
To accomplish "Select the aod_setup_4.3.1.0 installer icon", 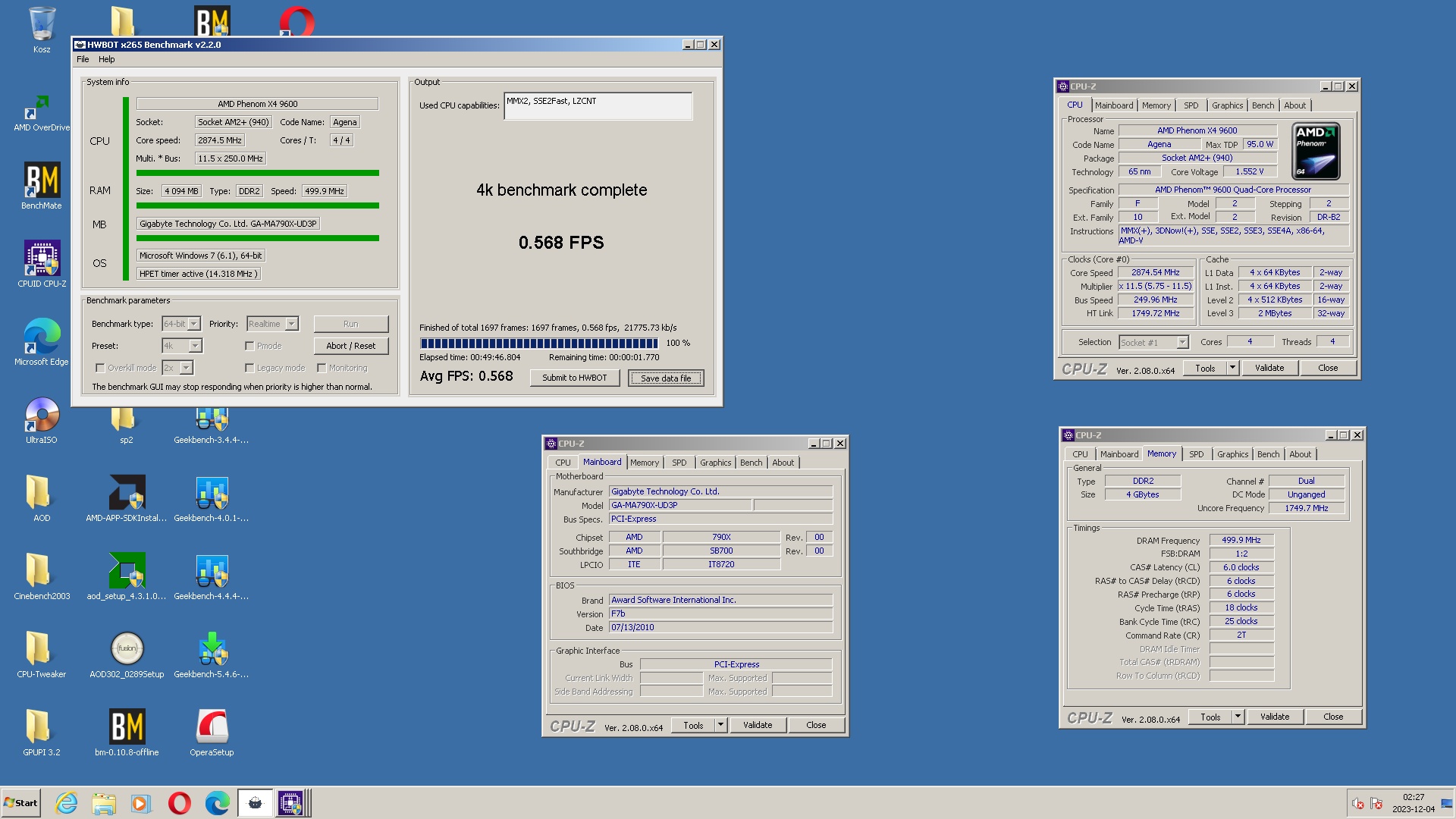I will [x=127, y=576].
